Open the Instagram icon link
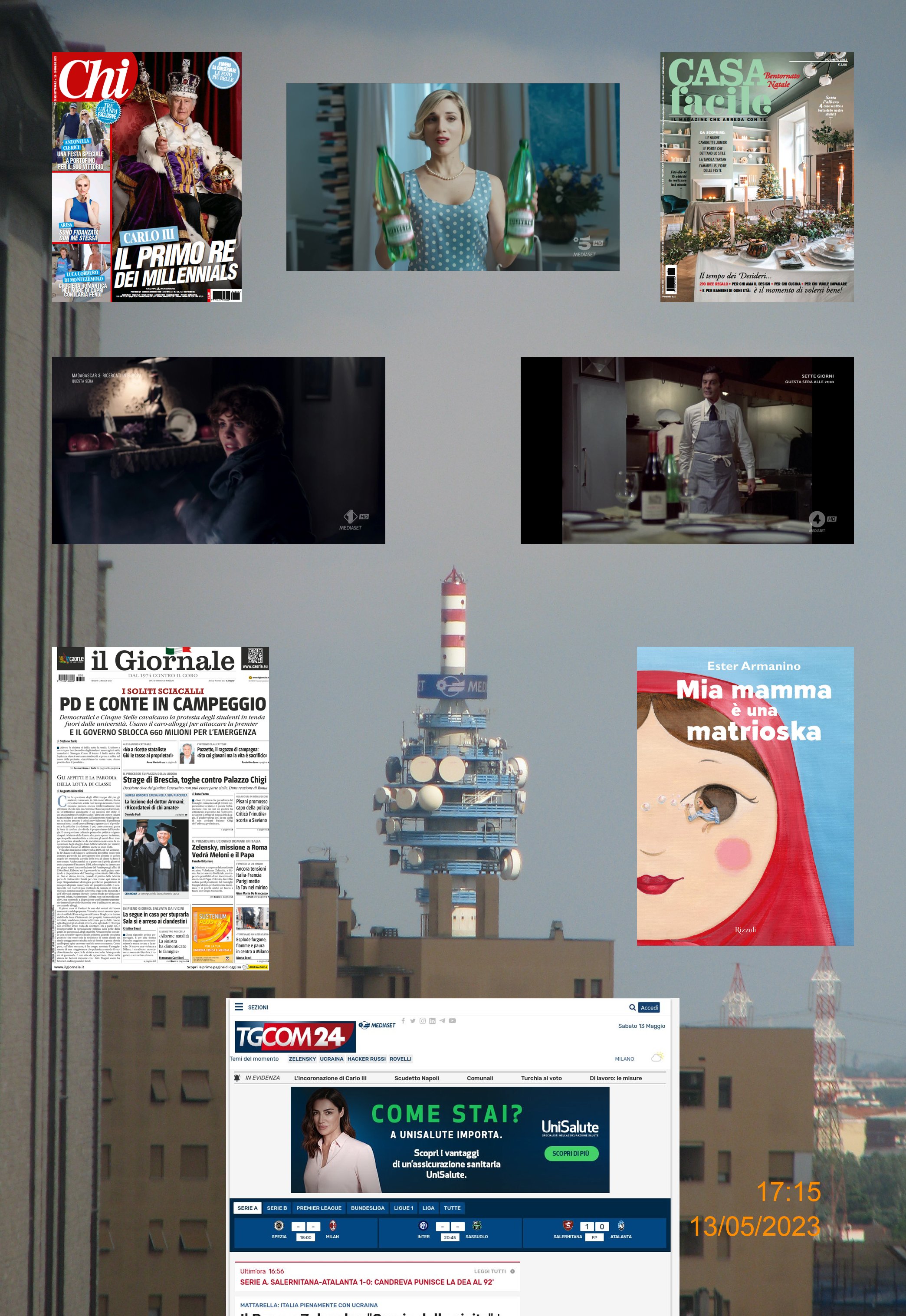This screenshot has height=1316, width=906. 422,1020
